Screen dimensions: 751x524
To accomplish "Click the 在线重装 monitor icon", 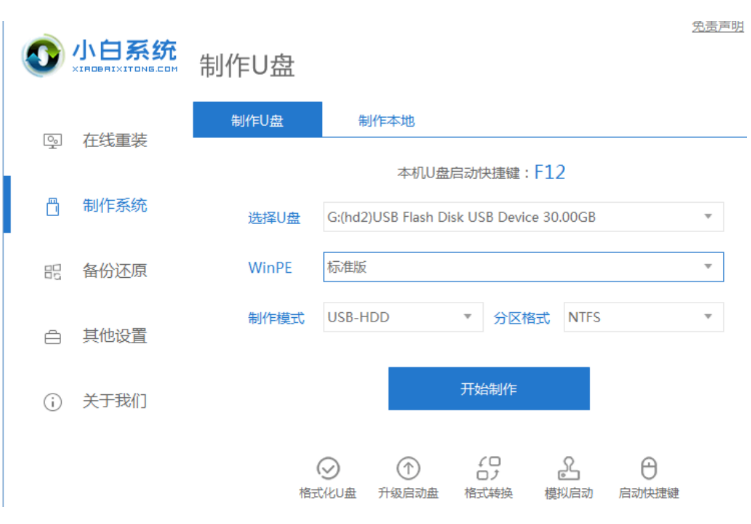I will [53, 141].
